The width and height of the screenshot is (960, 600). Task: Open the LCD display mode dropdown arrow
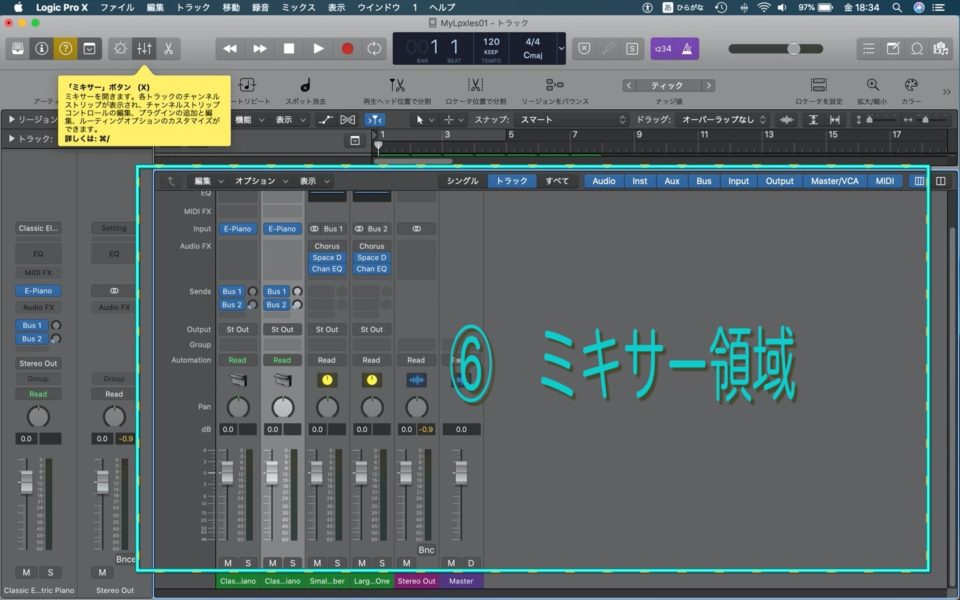click(561, 48)
